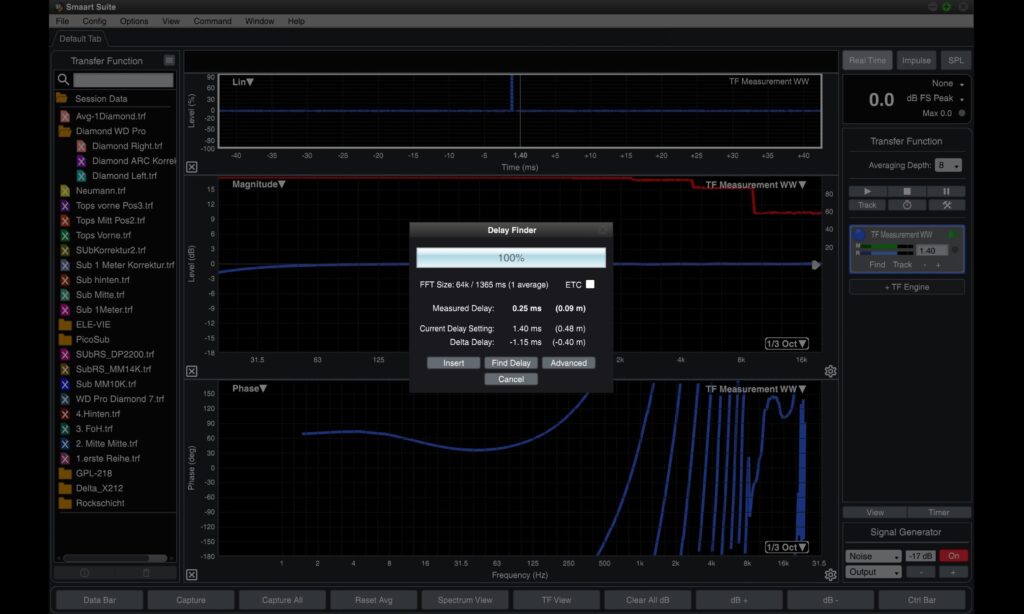Toggle the Diamond Right.trf trace display icon
1024x614 pixels.
point(81,146)
